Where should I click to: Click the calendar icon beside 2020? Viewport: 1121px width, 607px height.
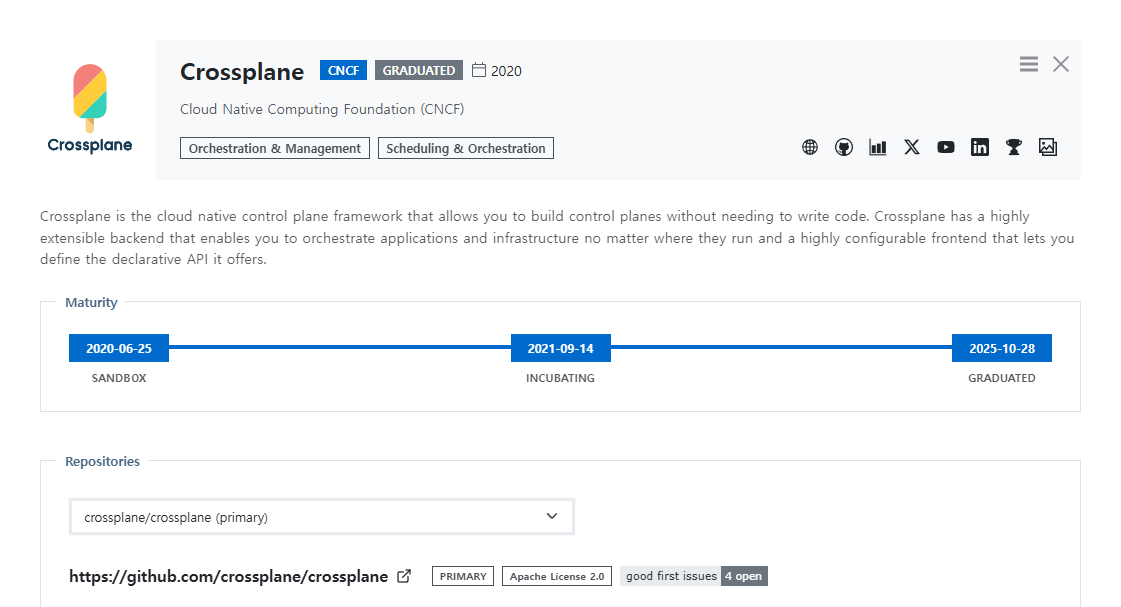479,70
